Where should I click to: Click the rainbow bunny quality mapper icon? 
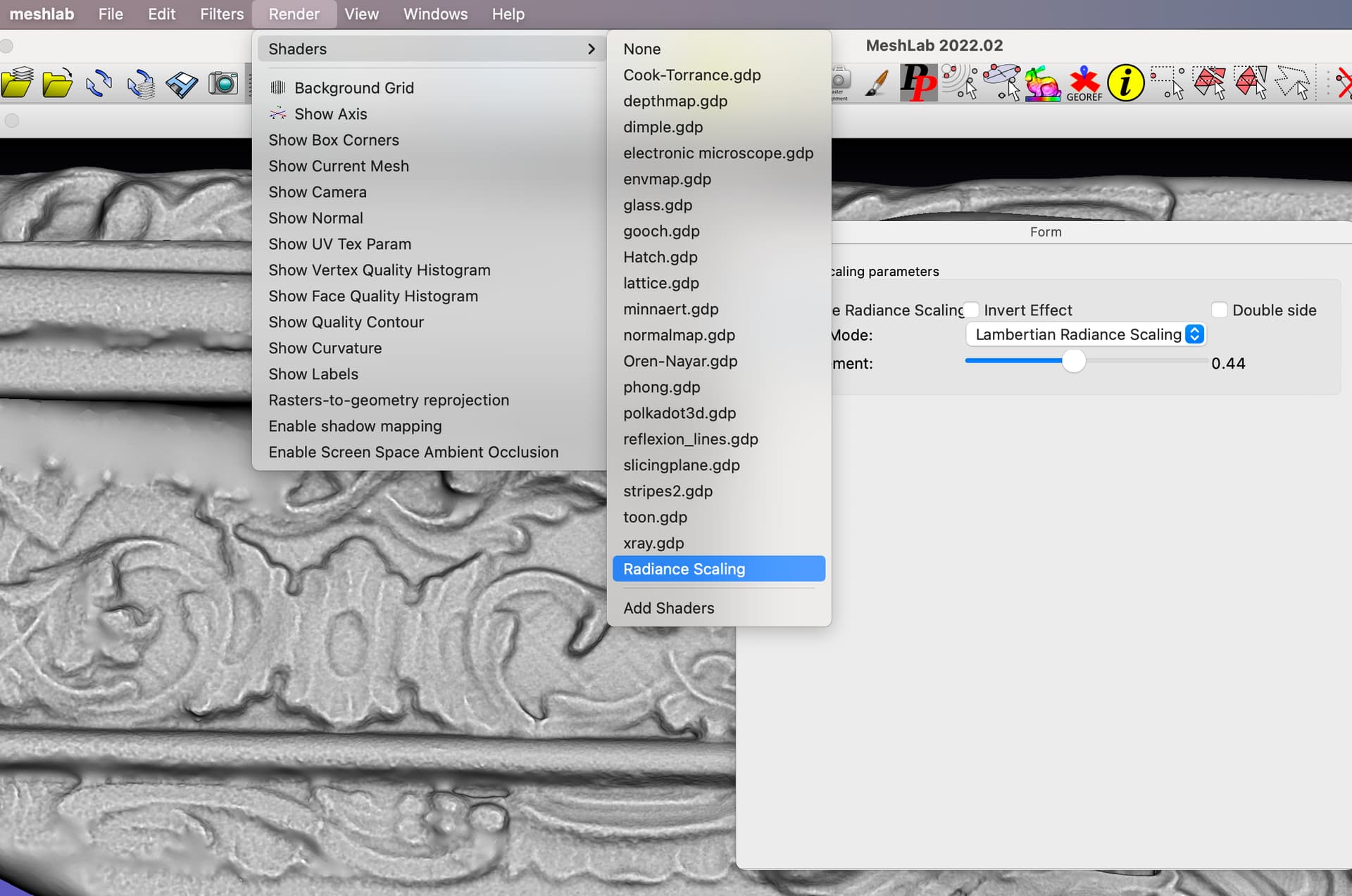(1042, 84)
